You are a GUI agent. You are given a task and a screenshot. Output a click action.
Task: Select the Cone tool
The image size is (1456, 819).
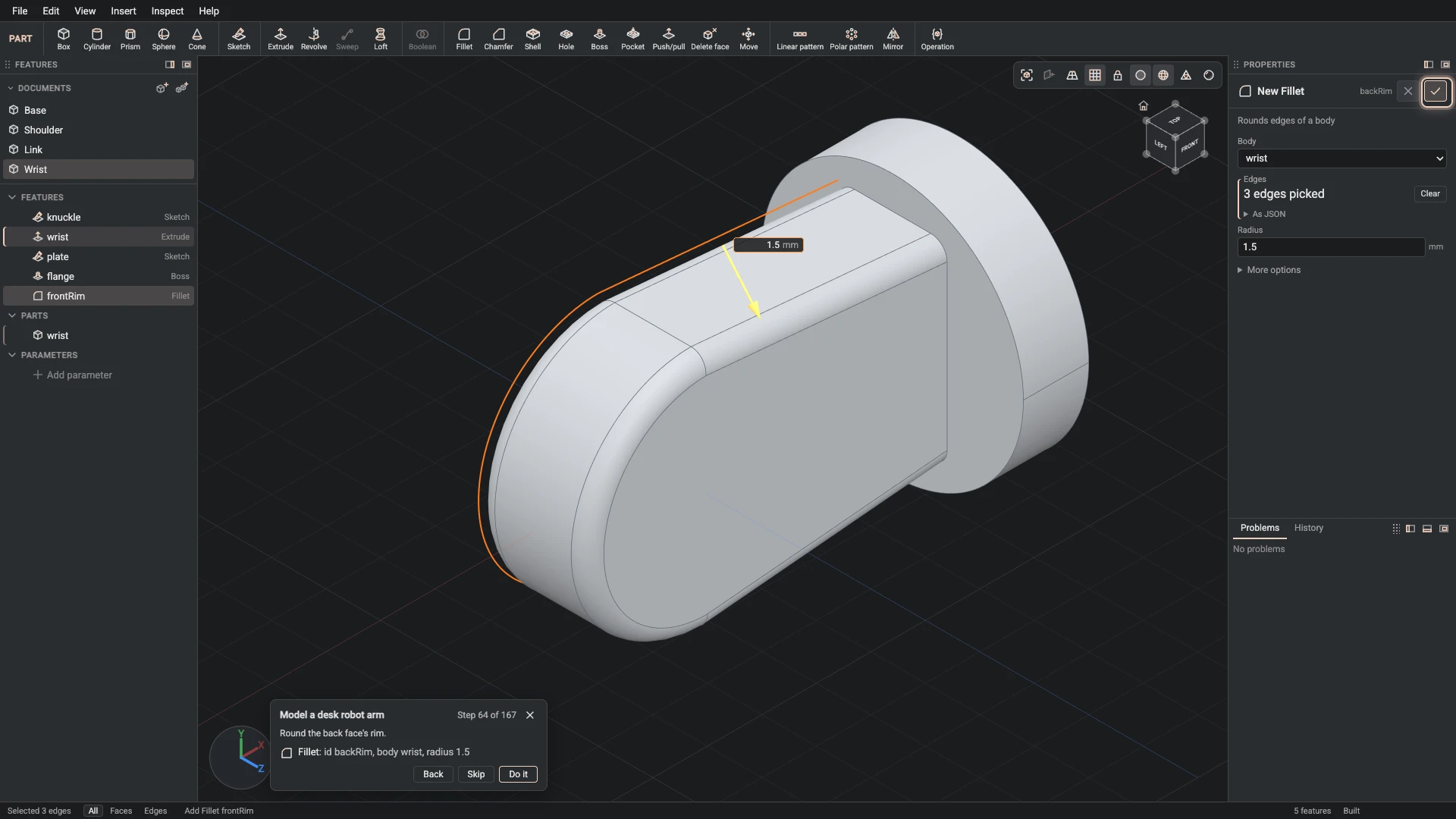click(197, 39)
